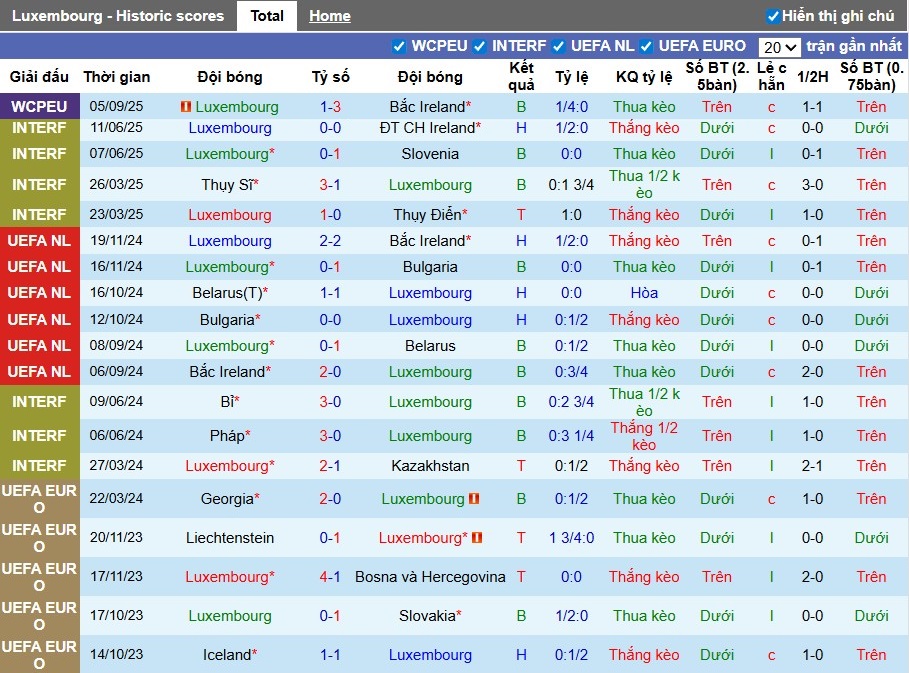Click the 3-0 score of the Pháp match
The width and height of the screenshot is (909, 673).
330,436
